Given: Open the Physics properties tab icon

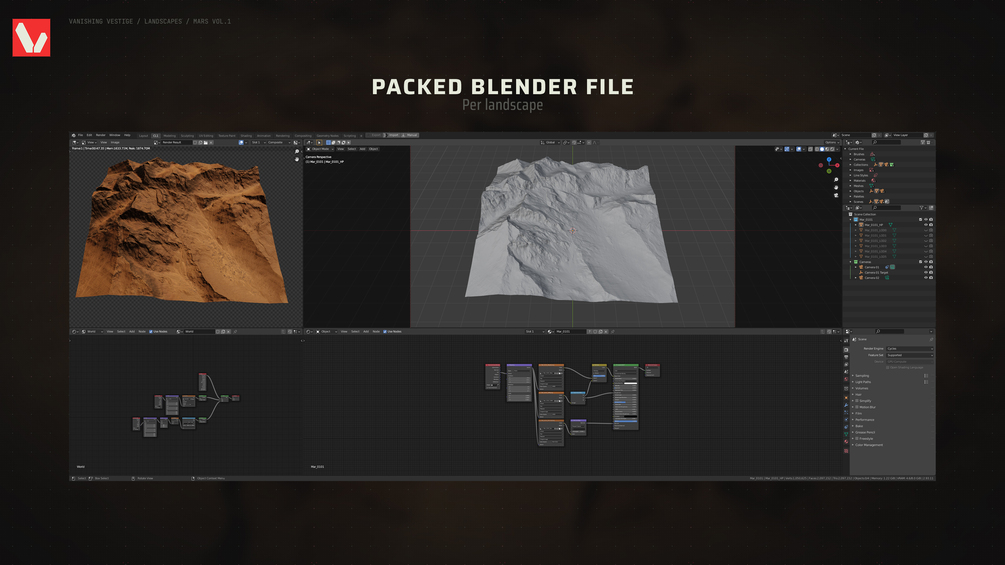Looking at the screenshot, I should [846, 420].
